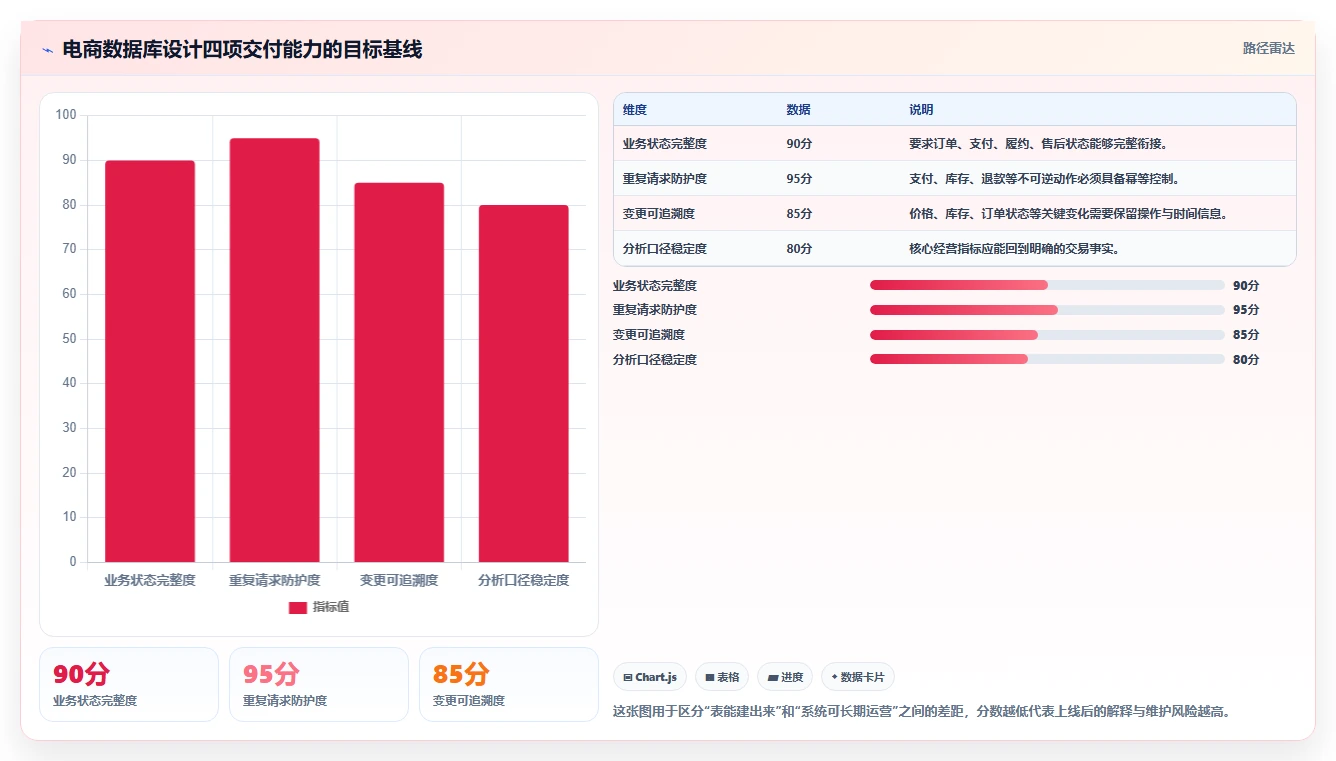Image resolution: width=1336 pixels, height=761 pixels.
Task: Click the 重复请求防护度 bar in the chart
Action: pos(274,350)
